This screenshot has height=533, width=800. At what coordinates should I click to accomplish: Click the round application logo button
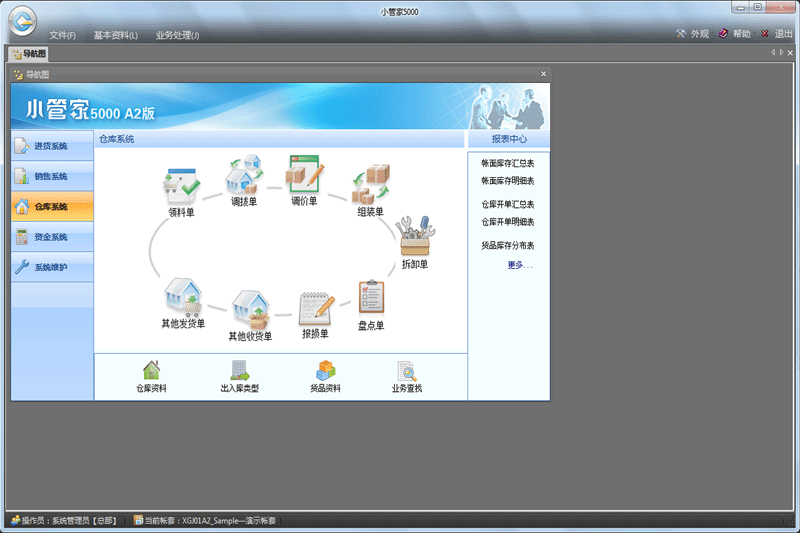pos(22,21)
